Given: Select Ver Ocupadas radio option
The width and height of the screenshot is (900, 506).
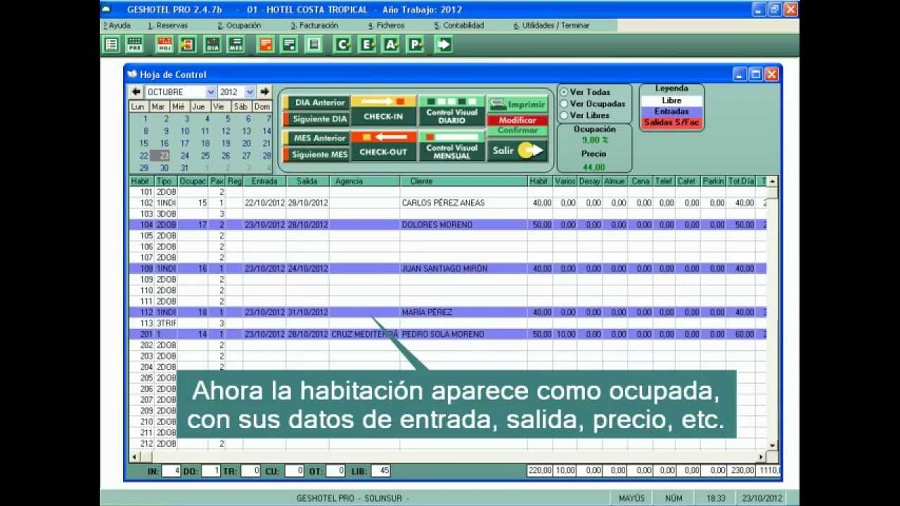Looking at the screenshot, I should (x=564, y=104).
